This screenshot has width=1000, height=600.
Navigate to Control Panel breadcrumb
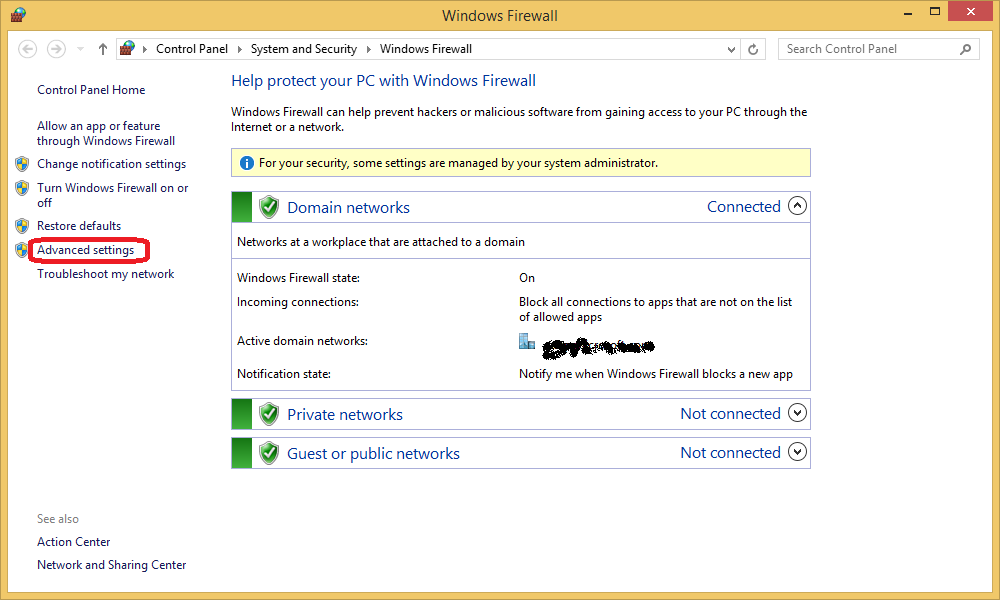tap(192, 49)
